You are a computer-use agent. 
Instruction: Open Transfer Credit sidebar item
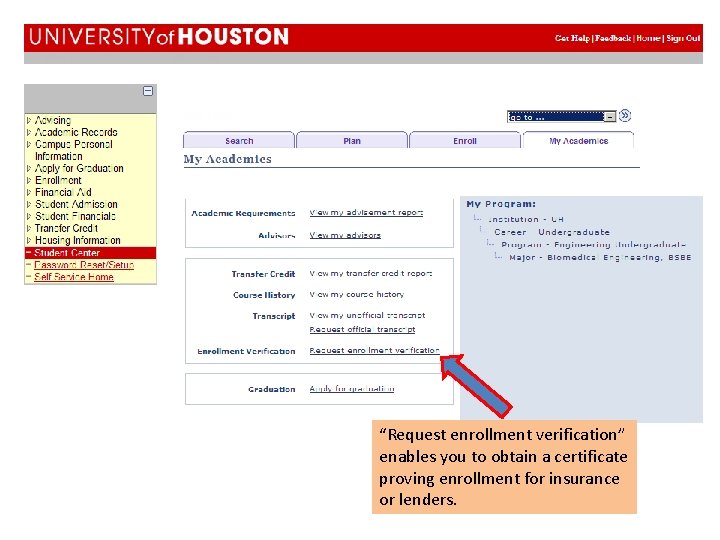click(66, 228)
